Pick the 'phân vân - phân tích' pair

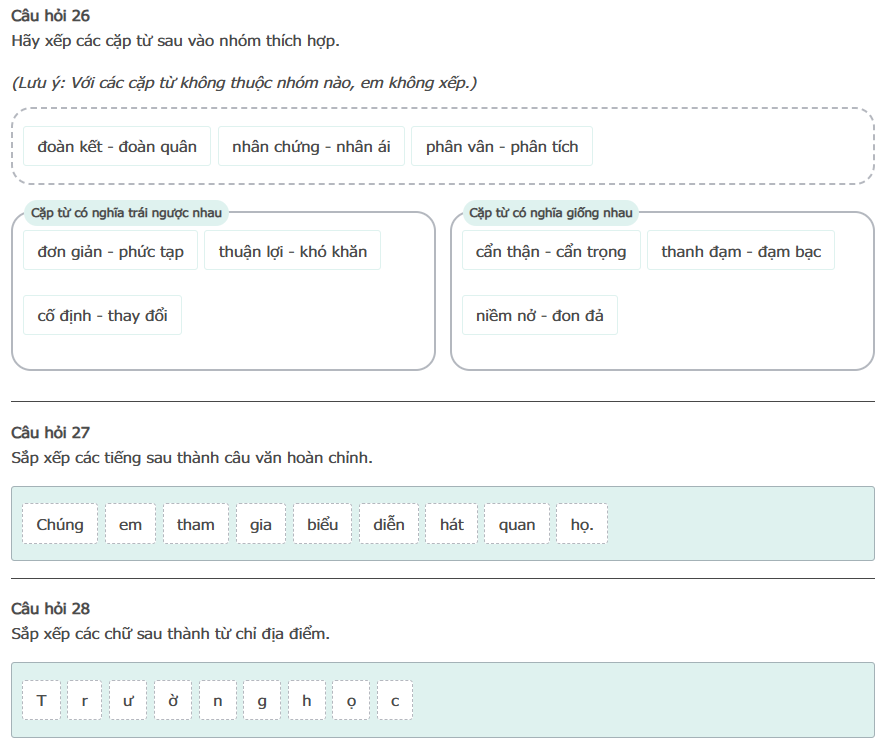pos(502,147)
